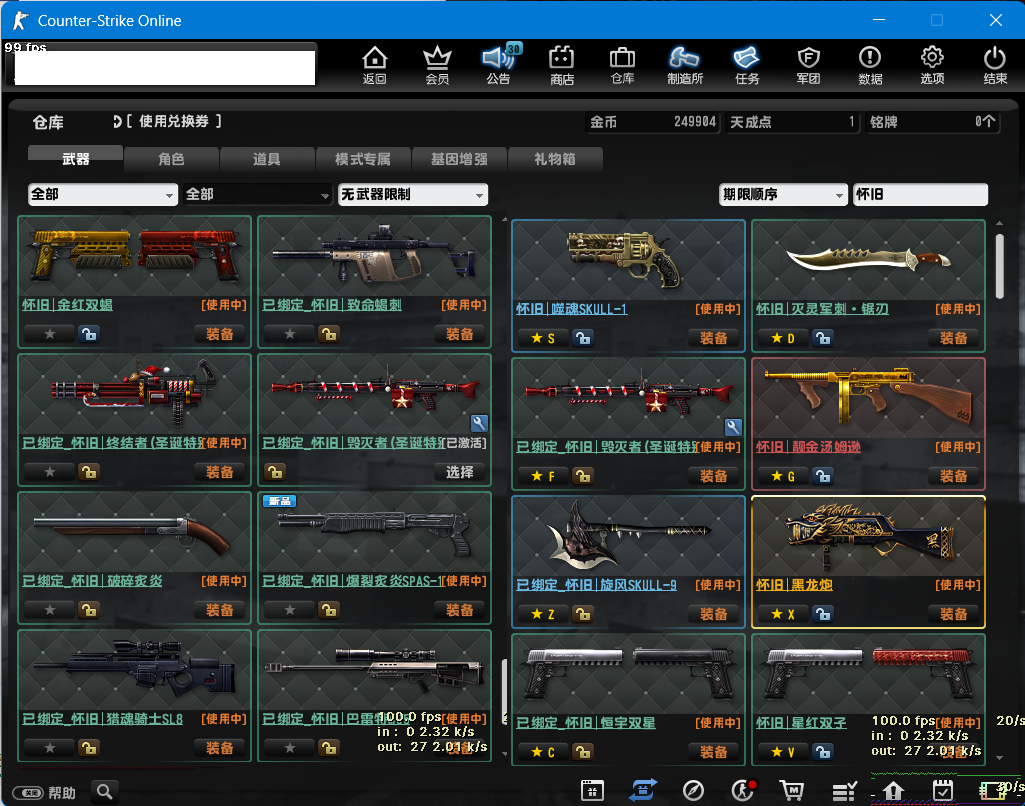1025x806 pixels.
Task: Click 装备 on the 金红双蝎 card
Action: click(x=220, y=334)
